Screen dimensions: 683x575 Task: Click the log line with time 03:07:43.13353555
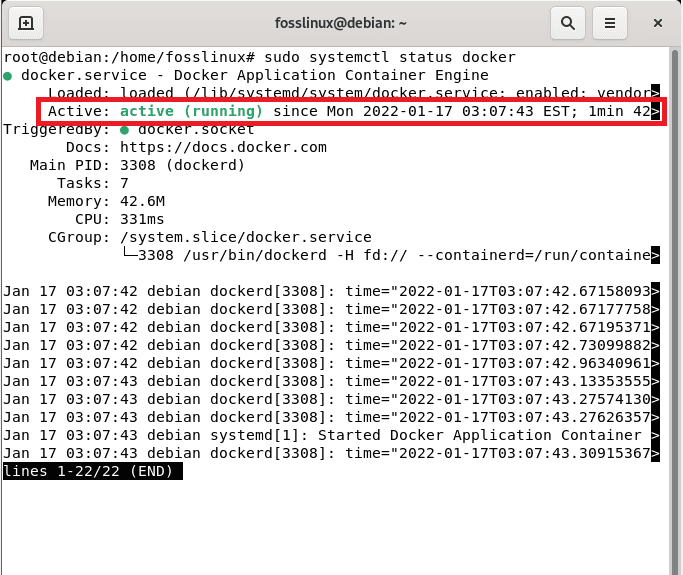[x=331, y=381]
